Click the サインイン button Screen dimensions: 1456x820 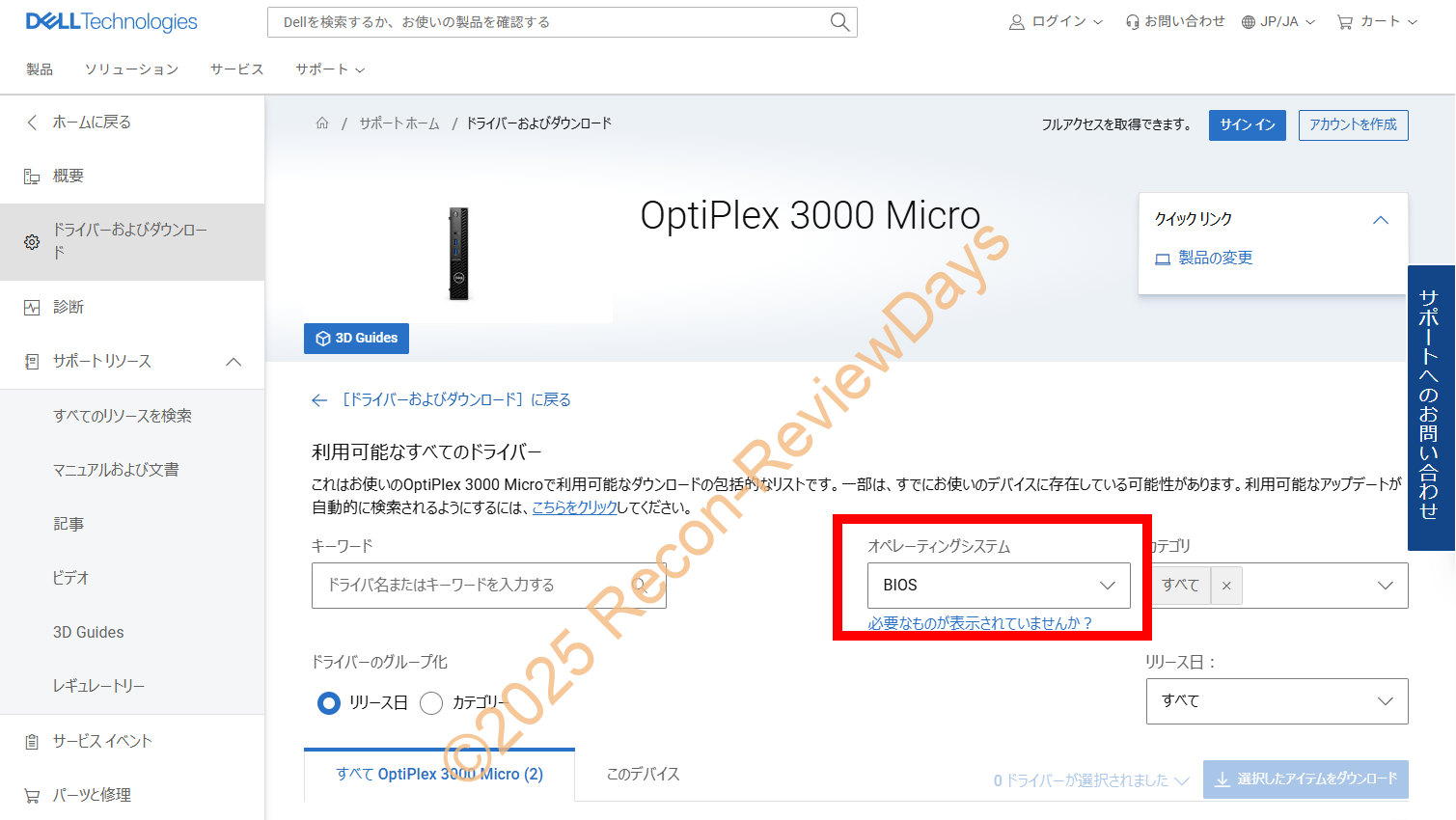tap(1247, 125)
